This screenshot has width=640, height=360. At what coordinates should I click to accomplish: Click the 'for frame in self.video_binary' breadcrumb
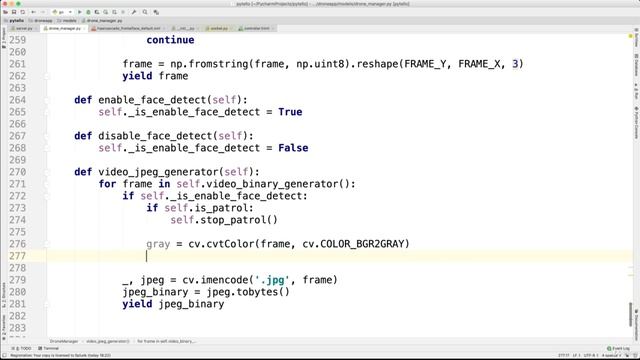[167, 341]
